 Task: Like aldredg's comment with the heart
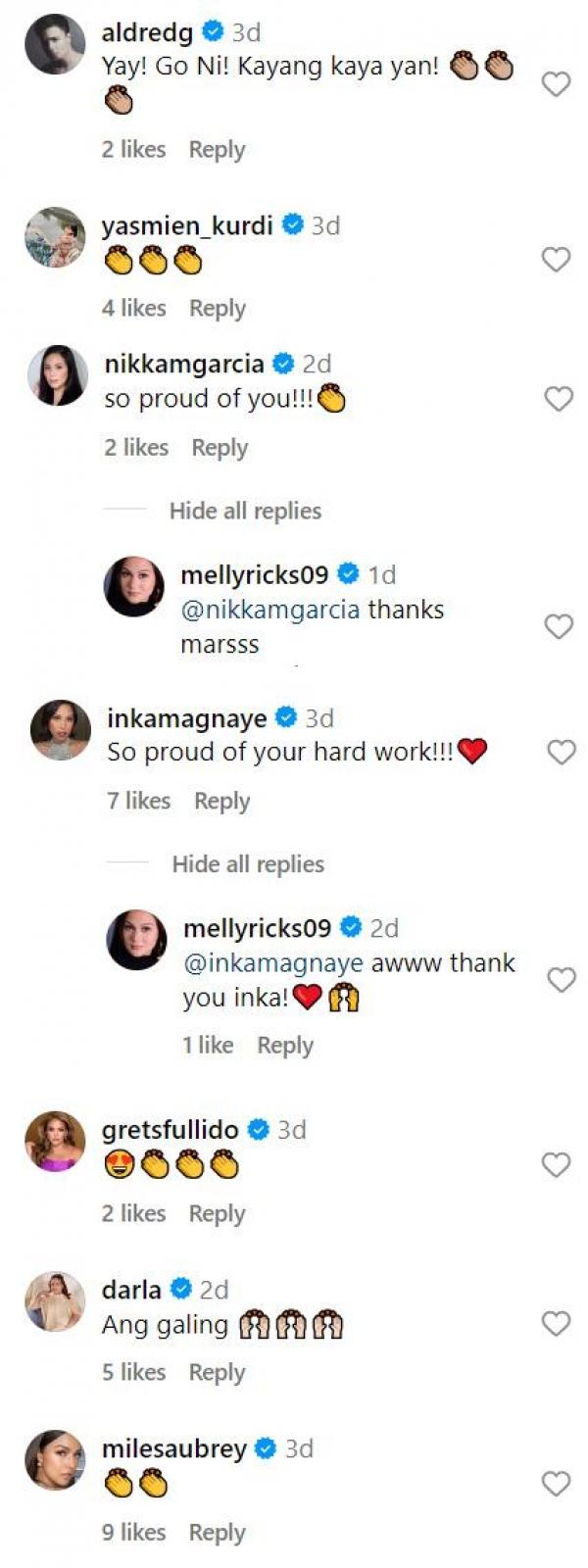click(556, 84)
